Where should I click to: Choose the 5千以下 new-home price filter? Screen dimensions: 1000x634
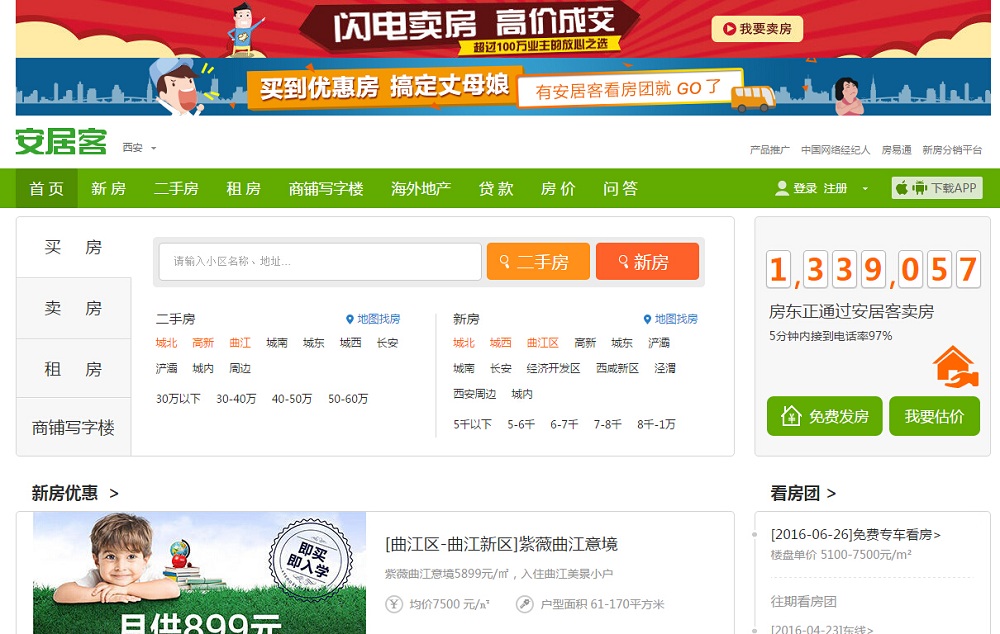(473, 425)
